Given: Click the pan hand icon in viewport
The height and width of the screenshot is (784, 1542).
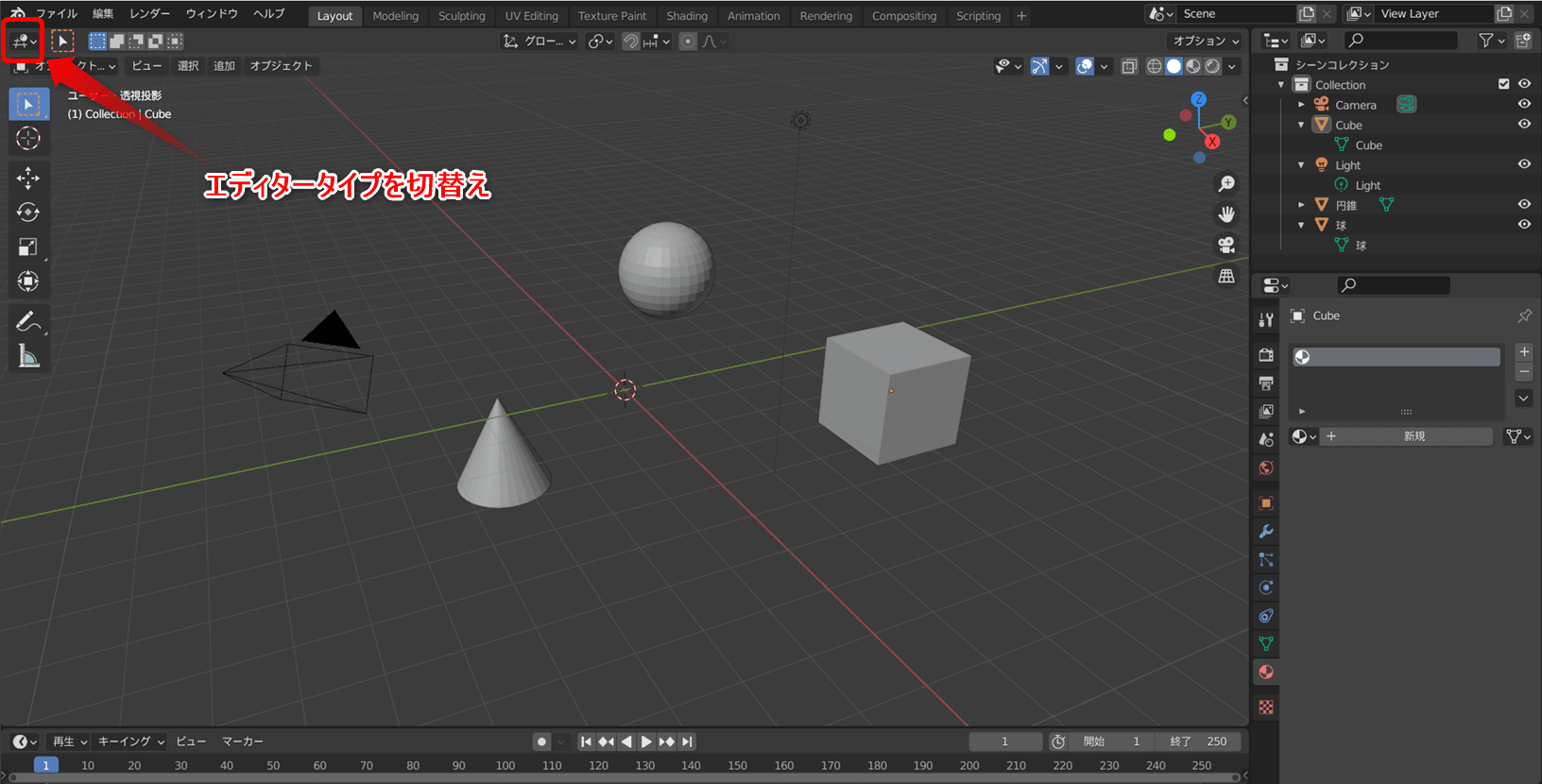Looking at the screenshot, I should [x=1226, y=214].
